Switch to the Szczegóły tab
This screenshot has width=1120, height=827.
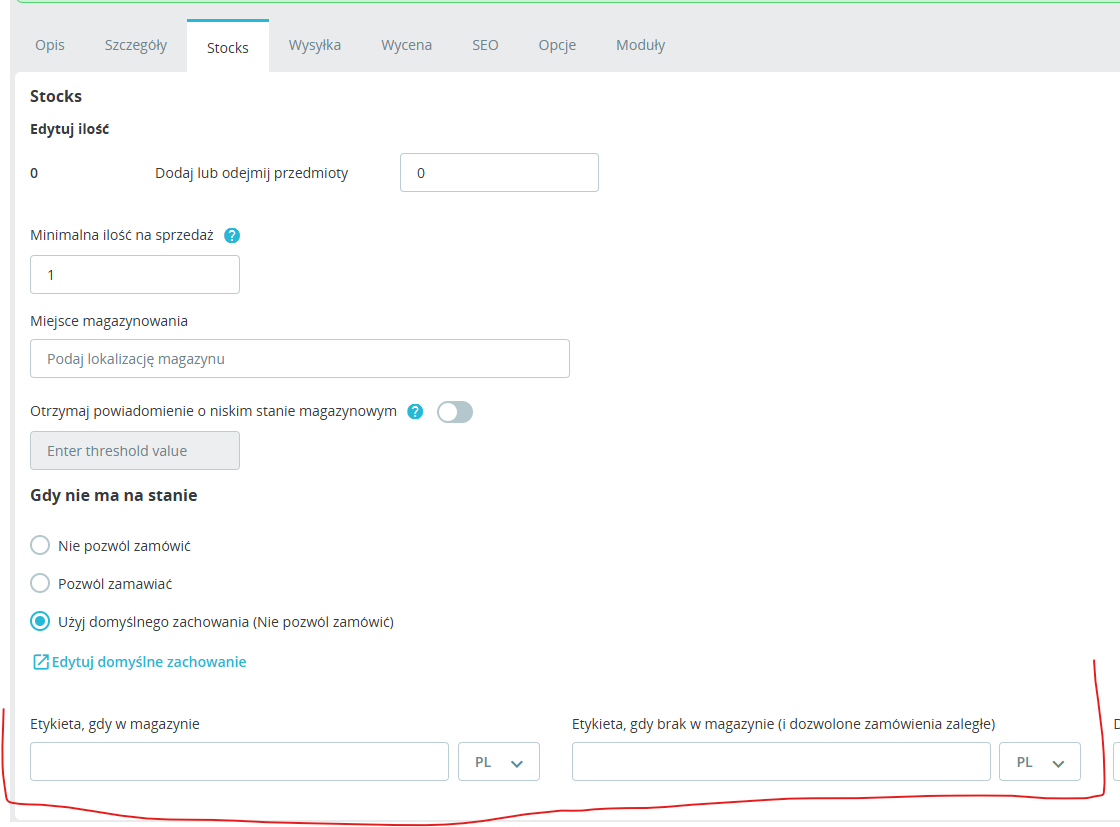pyautogui.click(x=136, y=45)
